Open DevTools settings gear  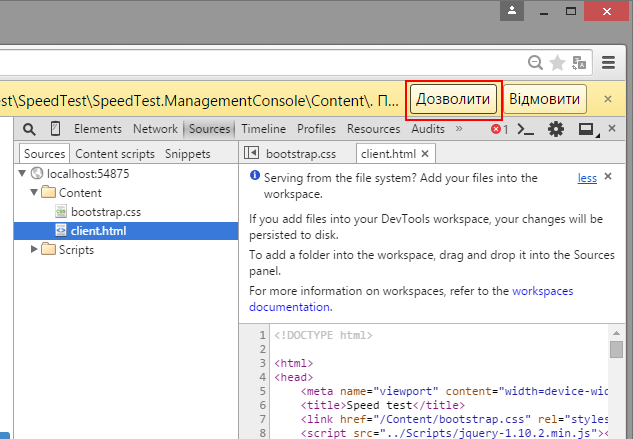click(555, 129)
